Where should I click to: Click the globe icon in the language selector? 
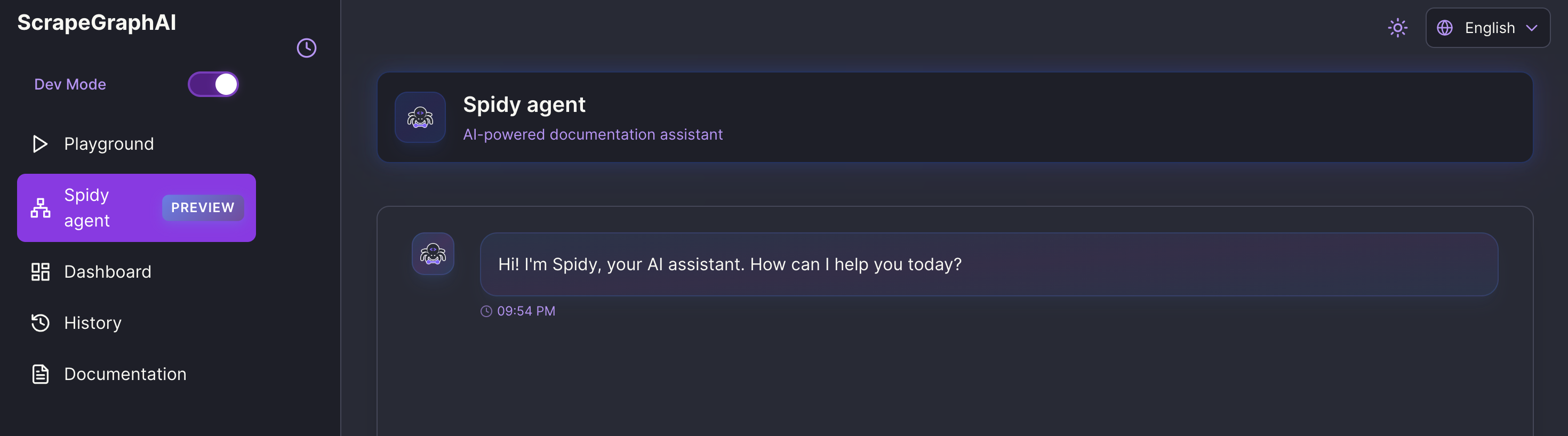[x=1444, y=28]
